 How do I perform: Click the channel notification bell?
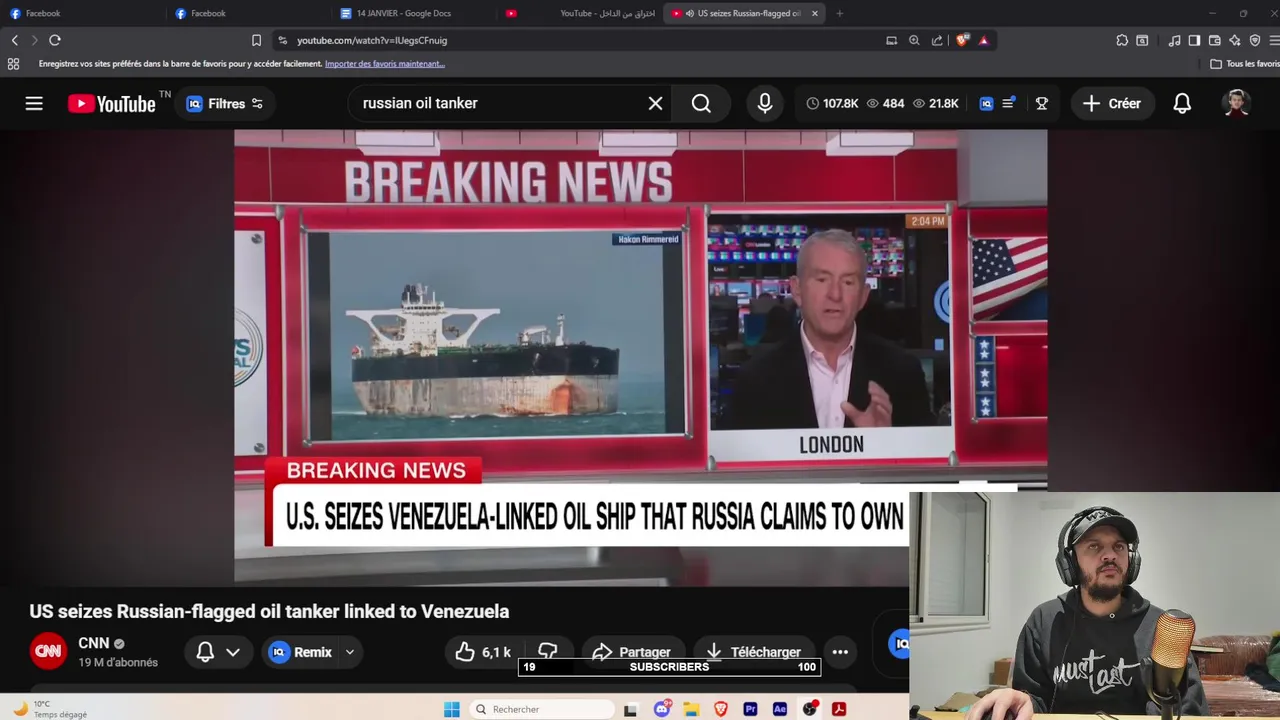pyautogui.click(x=205, y=652)
